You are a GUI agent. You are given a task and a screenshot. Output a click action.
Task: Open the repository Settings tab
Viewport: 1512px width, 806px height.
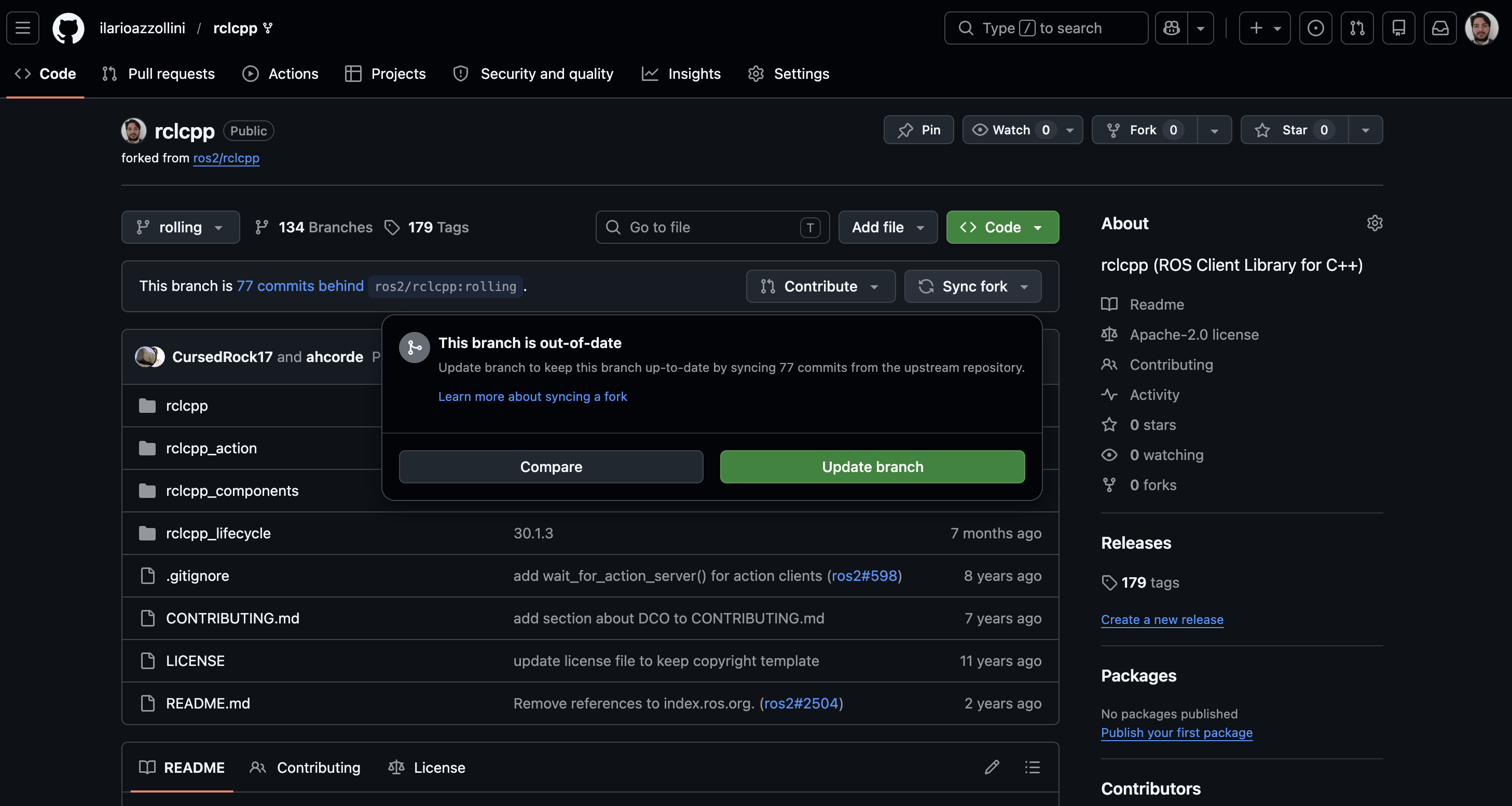tap(789, 74)
